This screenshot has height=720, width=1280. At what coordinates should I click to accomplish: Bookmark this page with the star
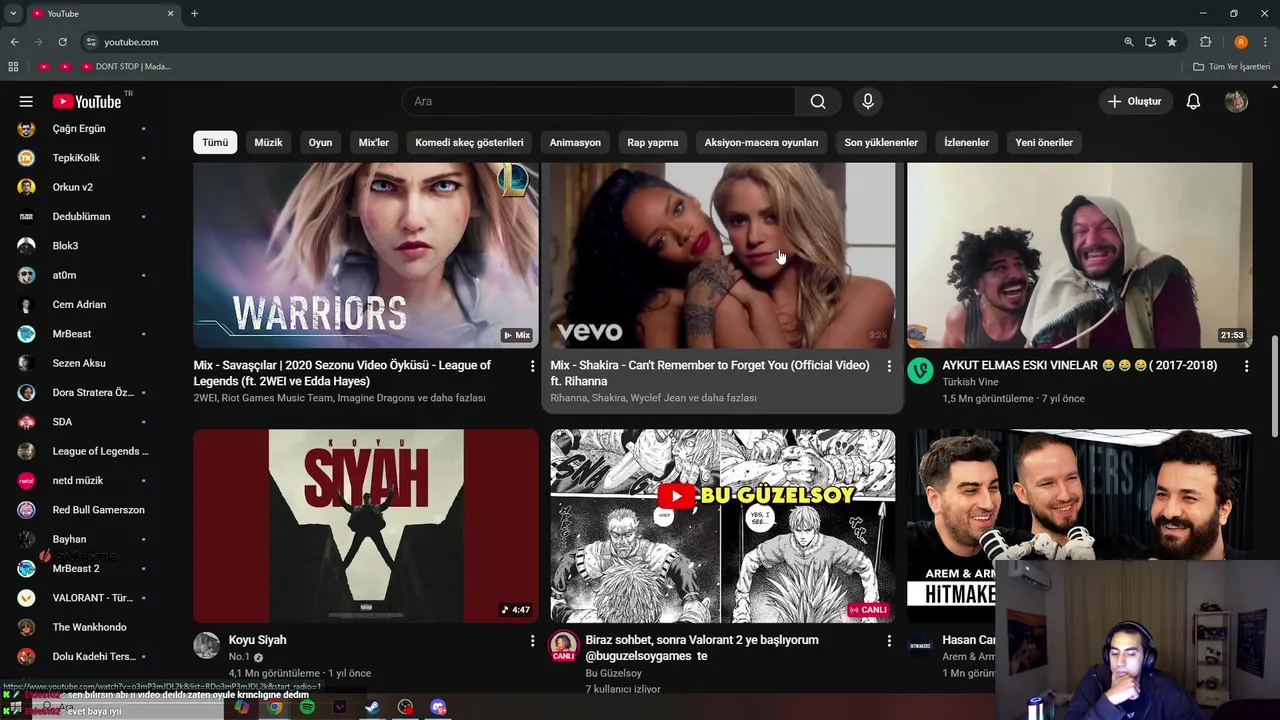click(1172, 42)
